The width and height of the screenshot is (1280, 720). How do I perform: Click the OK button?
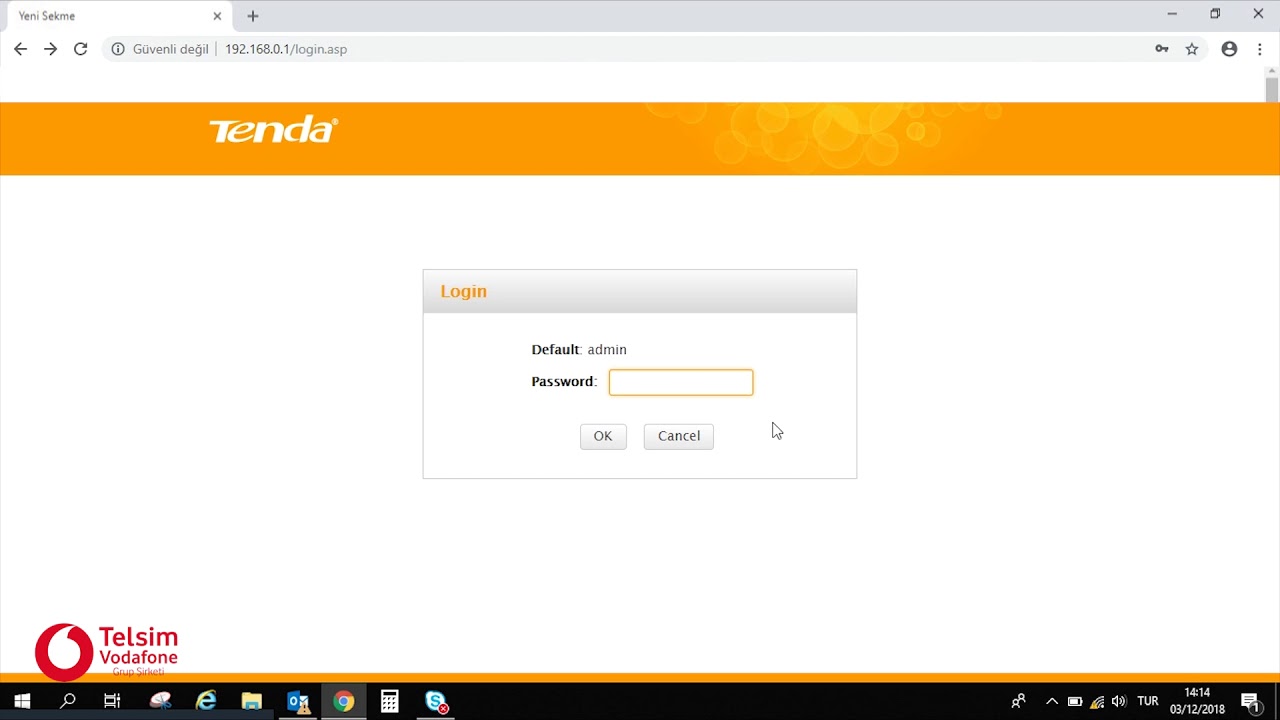[603, 436]
